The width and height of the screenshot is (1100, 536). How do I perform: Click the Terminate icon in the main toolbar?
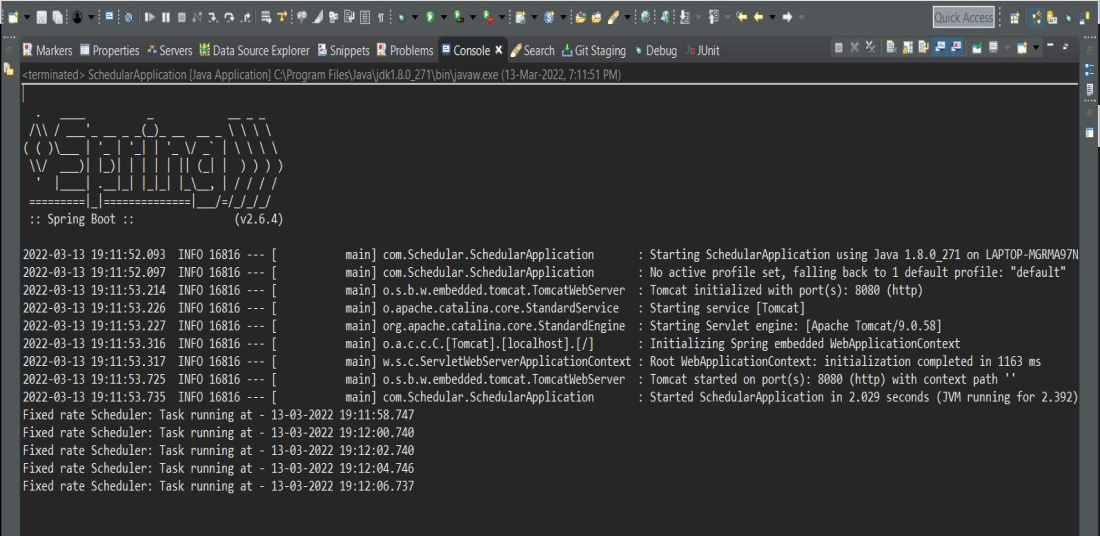(181, 17)
